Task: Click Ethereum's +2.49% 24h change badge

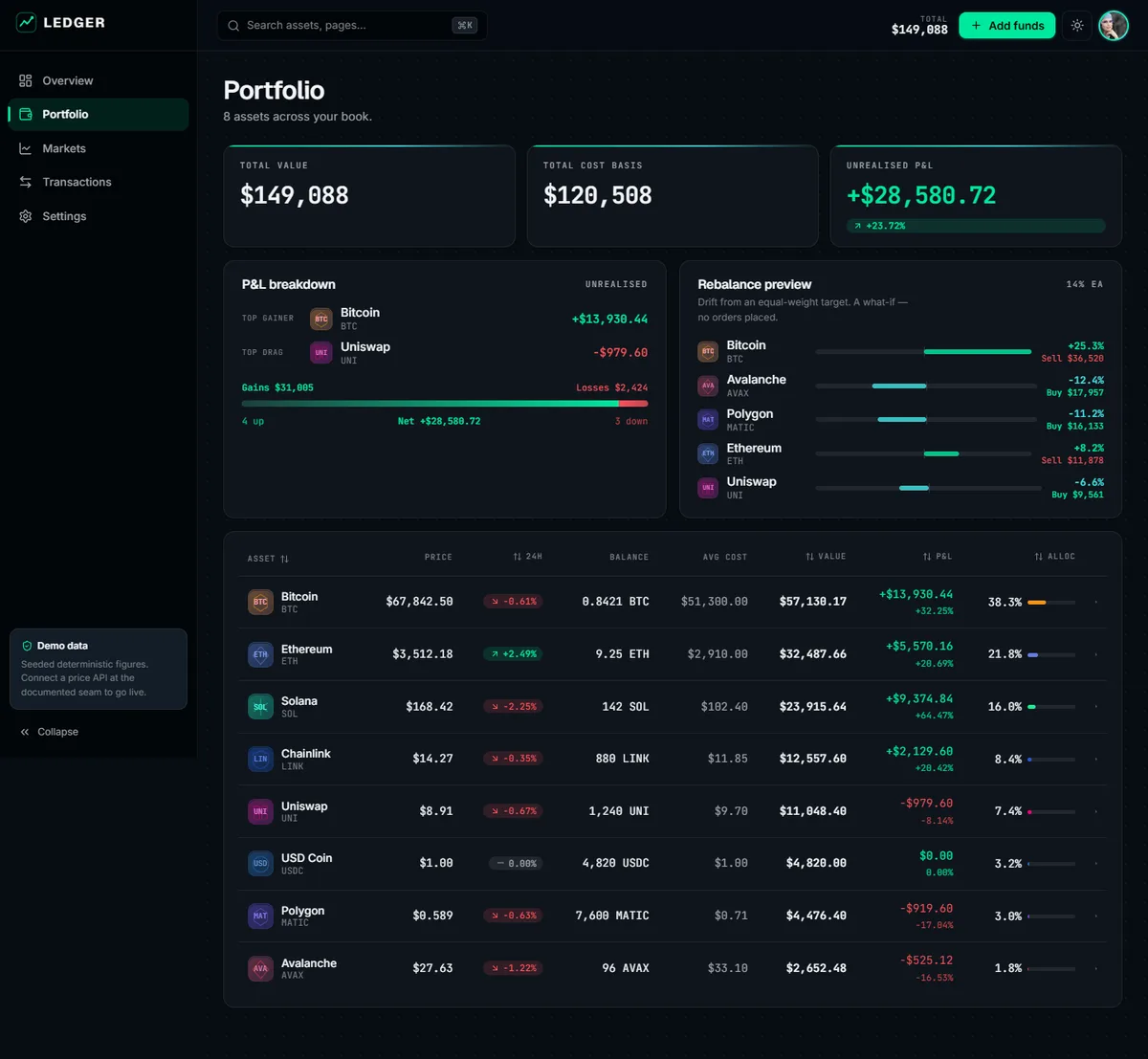Action: coord(513,654)
